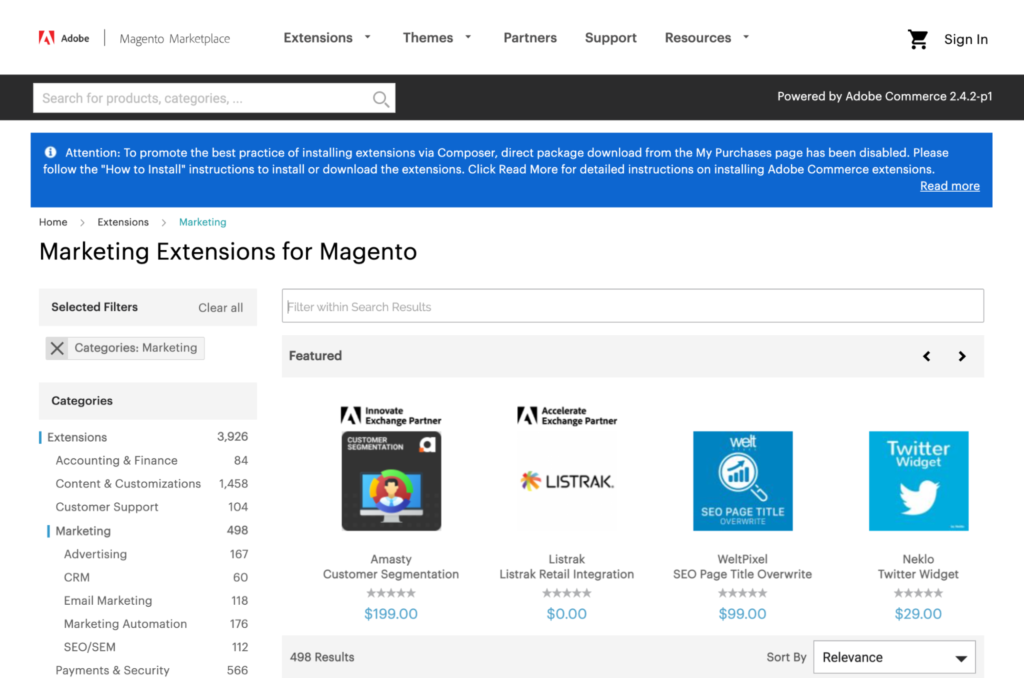Open the Resources top menu
Image resolution: width=1024 pixels, height=678 pixels.
coord(697,38)
